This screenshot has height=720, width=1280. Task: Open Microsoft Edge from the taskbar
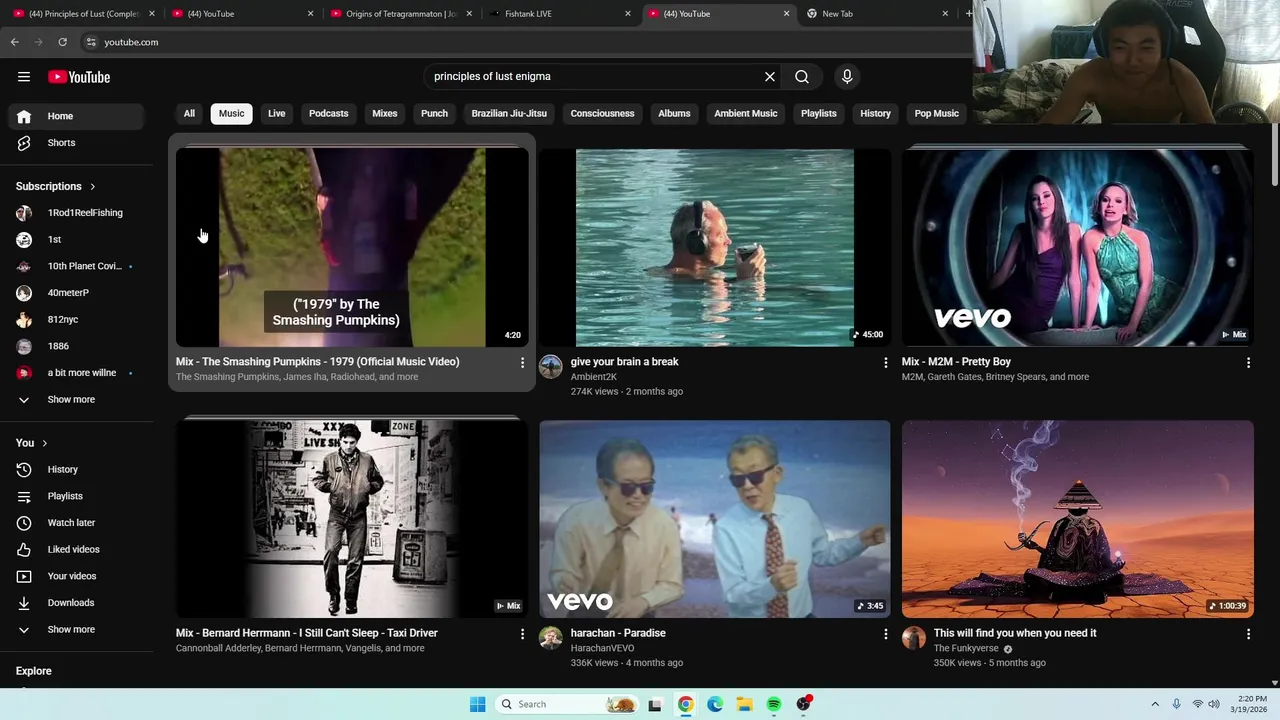point(715,704)
